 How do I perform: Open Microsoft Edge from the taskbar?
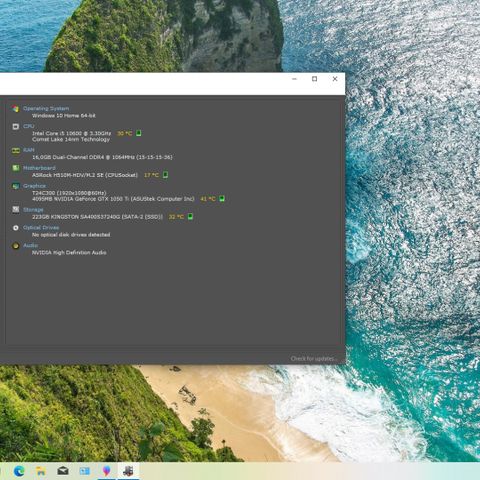[x=19, y=471]
